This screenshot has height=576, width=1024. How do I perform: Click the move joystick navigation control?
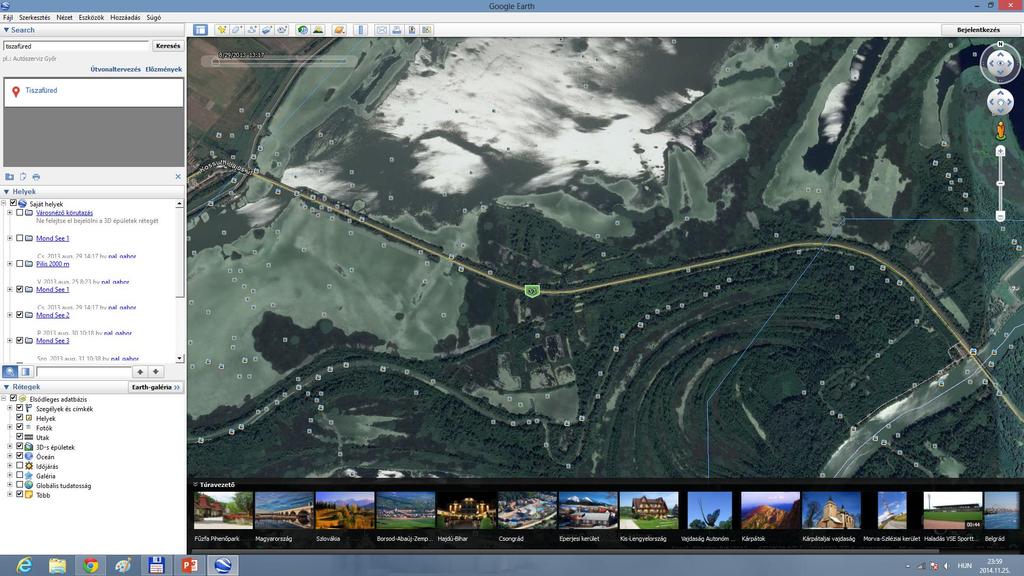tap(1000, 103)
